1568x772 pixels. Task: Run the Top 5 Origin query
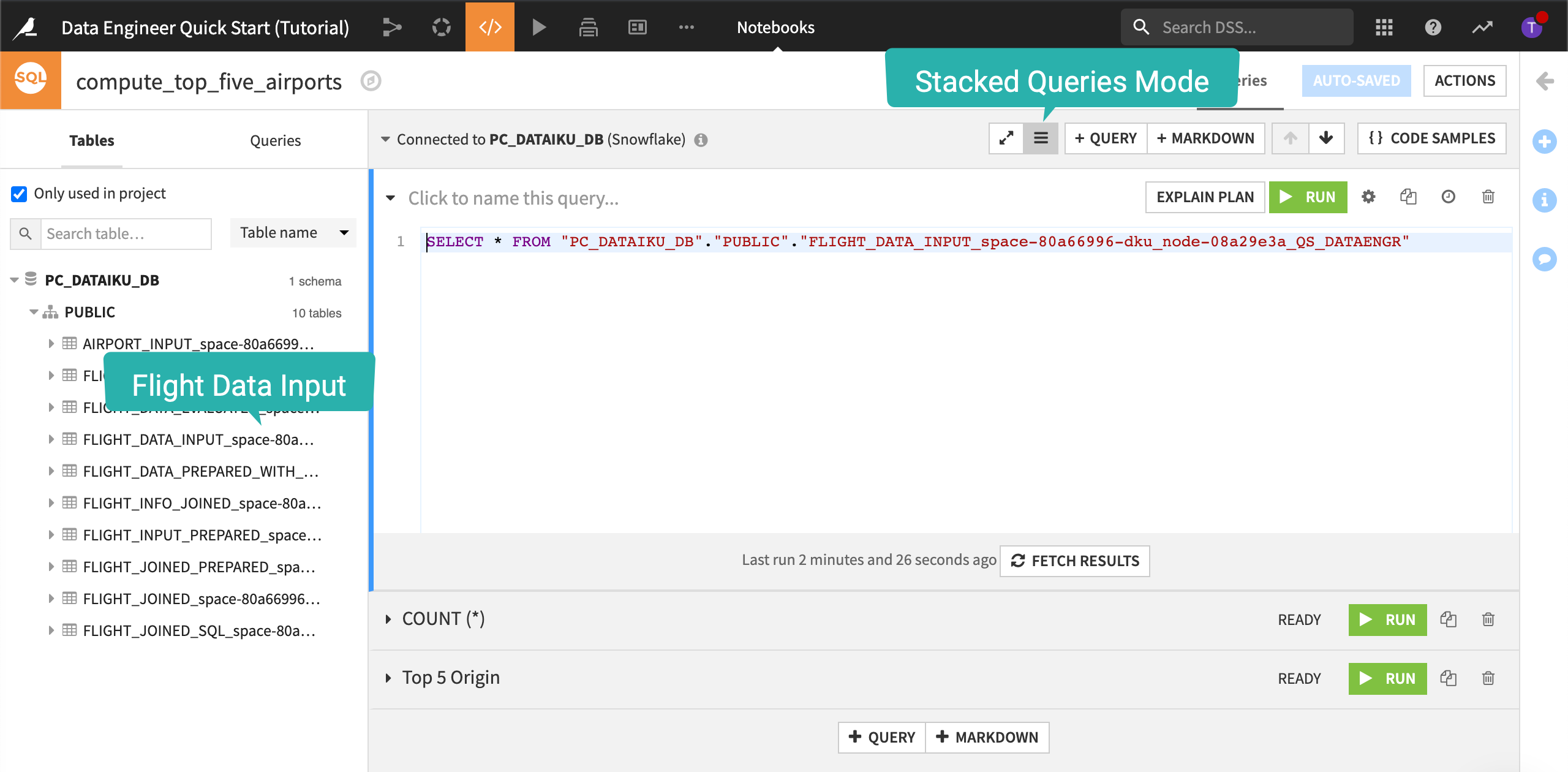1387,678
